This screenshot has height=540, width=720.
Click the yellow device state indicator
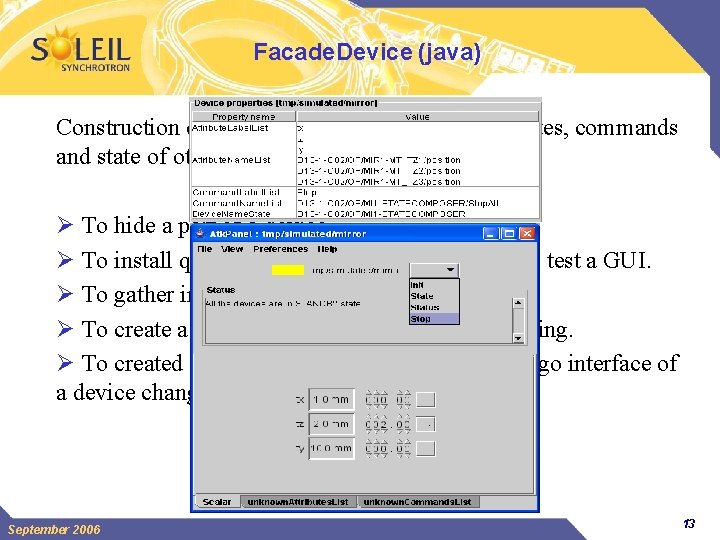(x=288, y=270)
